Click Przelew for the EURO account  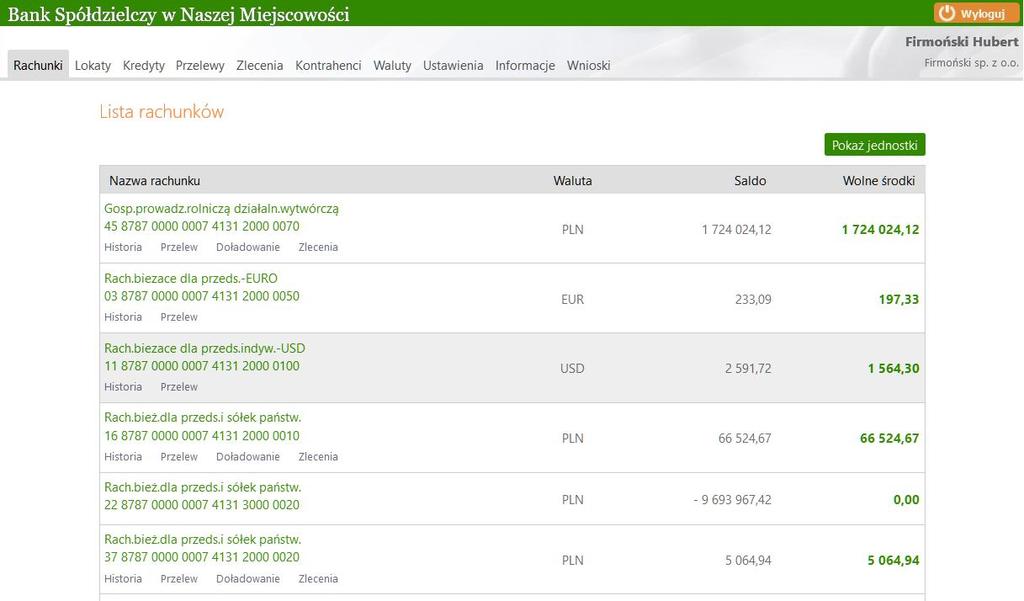click(179, 317)
